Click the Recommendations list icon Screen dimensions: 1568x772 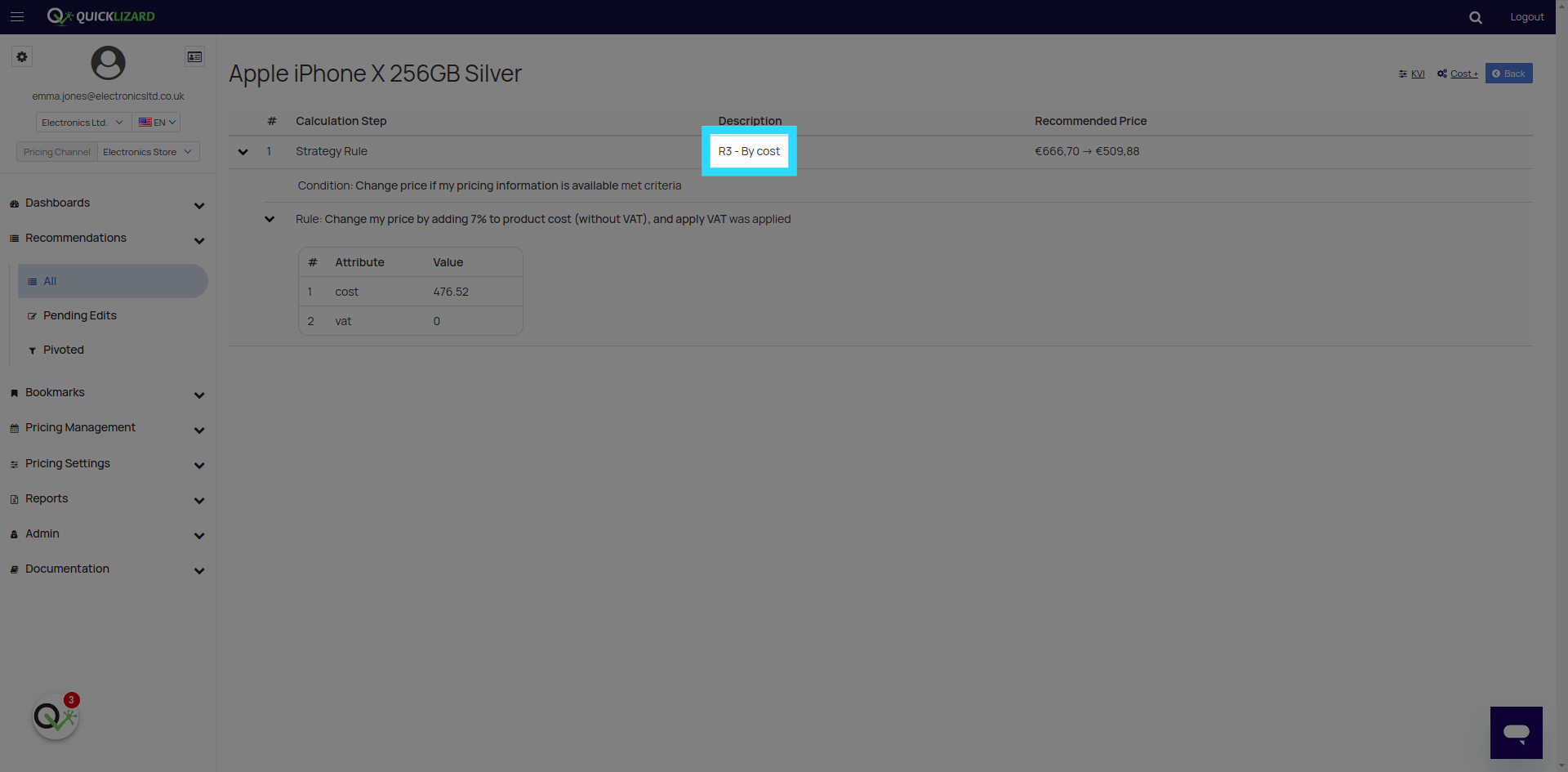[14, 239]
